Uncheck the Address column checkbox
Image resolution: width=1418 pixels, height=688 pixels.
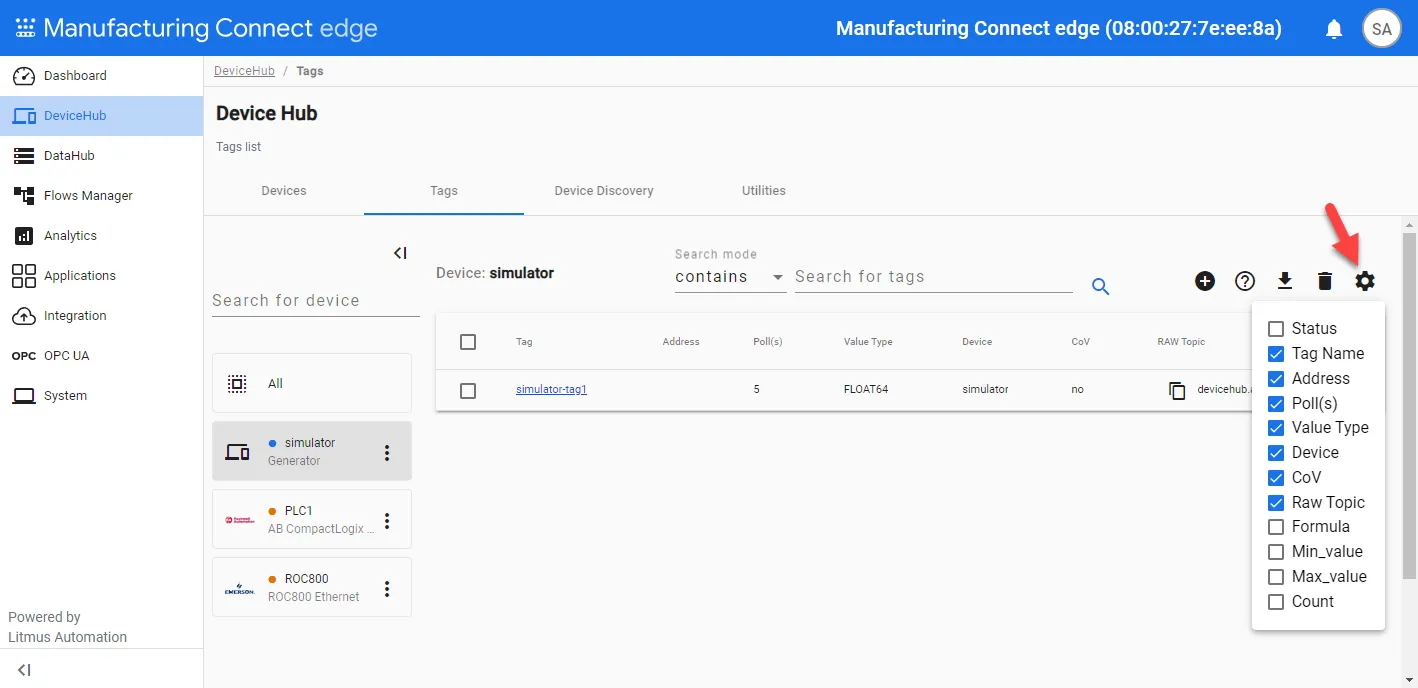pyautogui.click(x=1276, y=379)
